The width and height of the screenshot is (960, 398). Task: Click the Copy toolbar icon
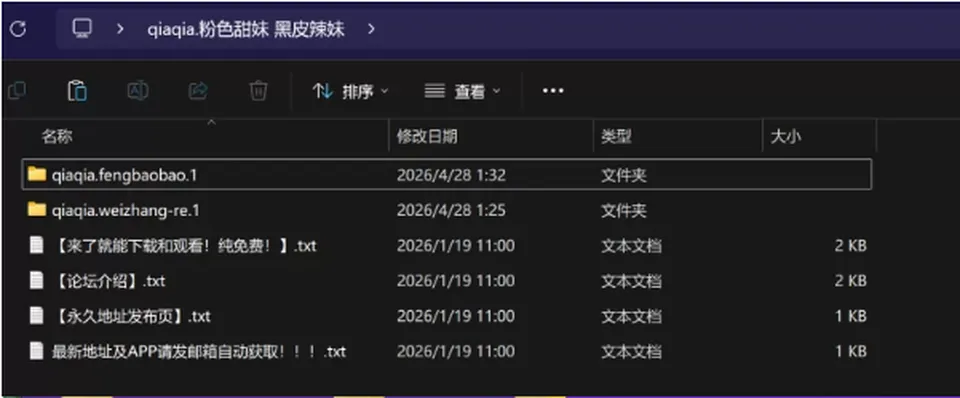click(17, 91)
